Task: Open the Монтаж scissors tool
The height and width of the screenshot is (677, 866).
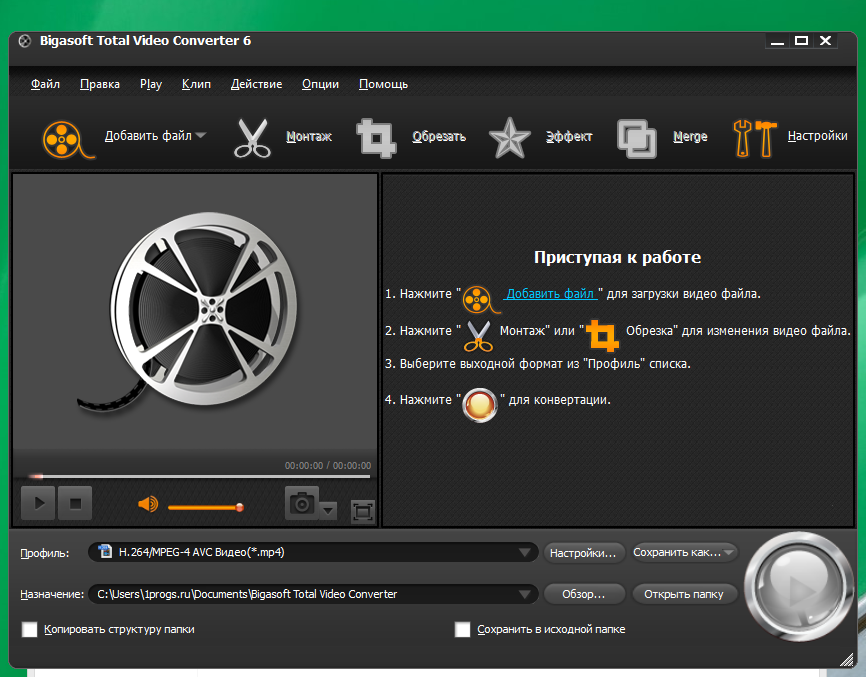Action: click(251, 136)
